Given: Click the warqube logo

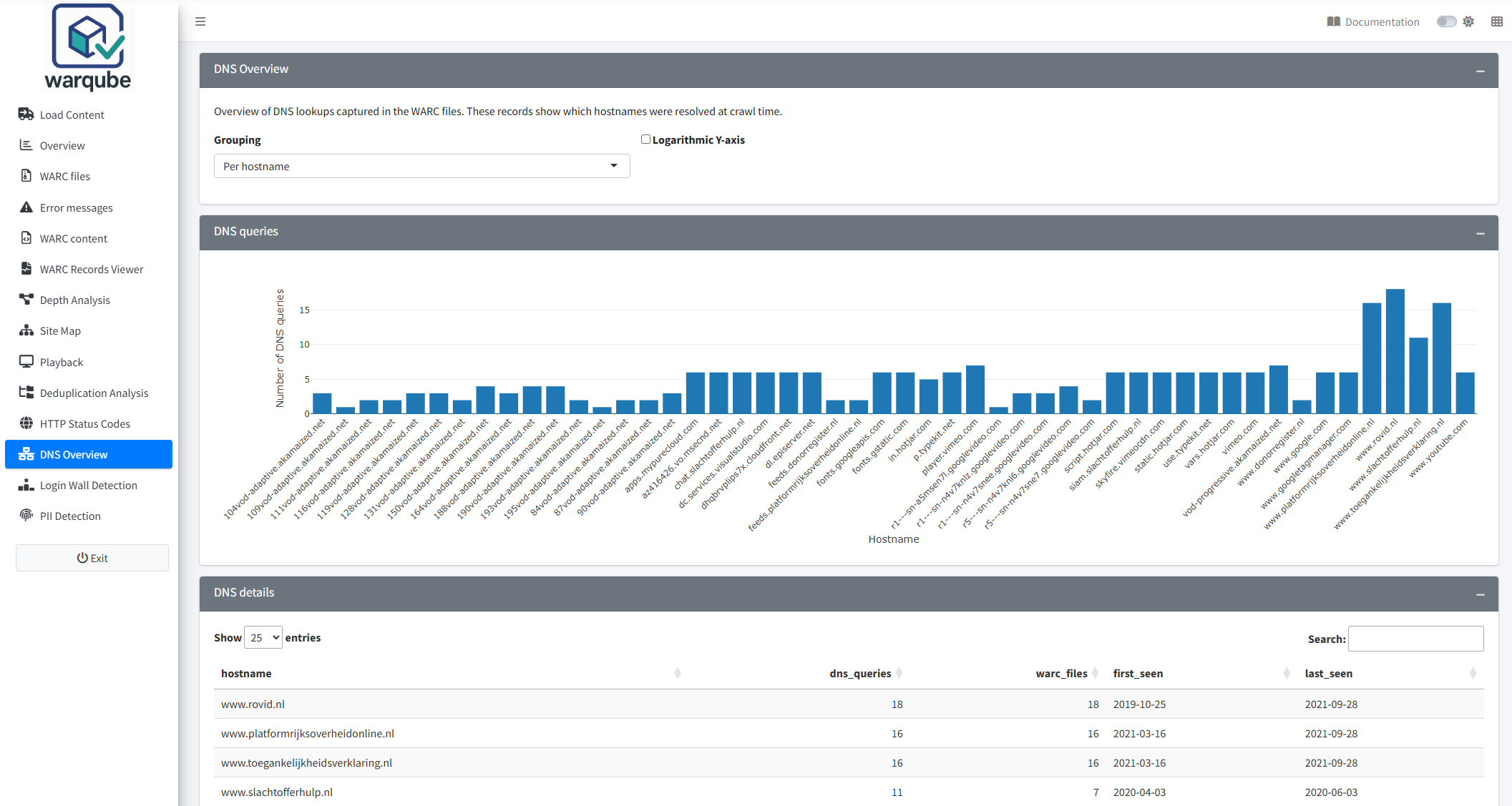Looking at the screenshot, I should [x=88, y=47].
